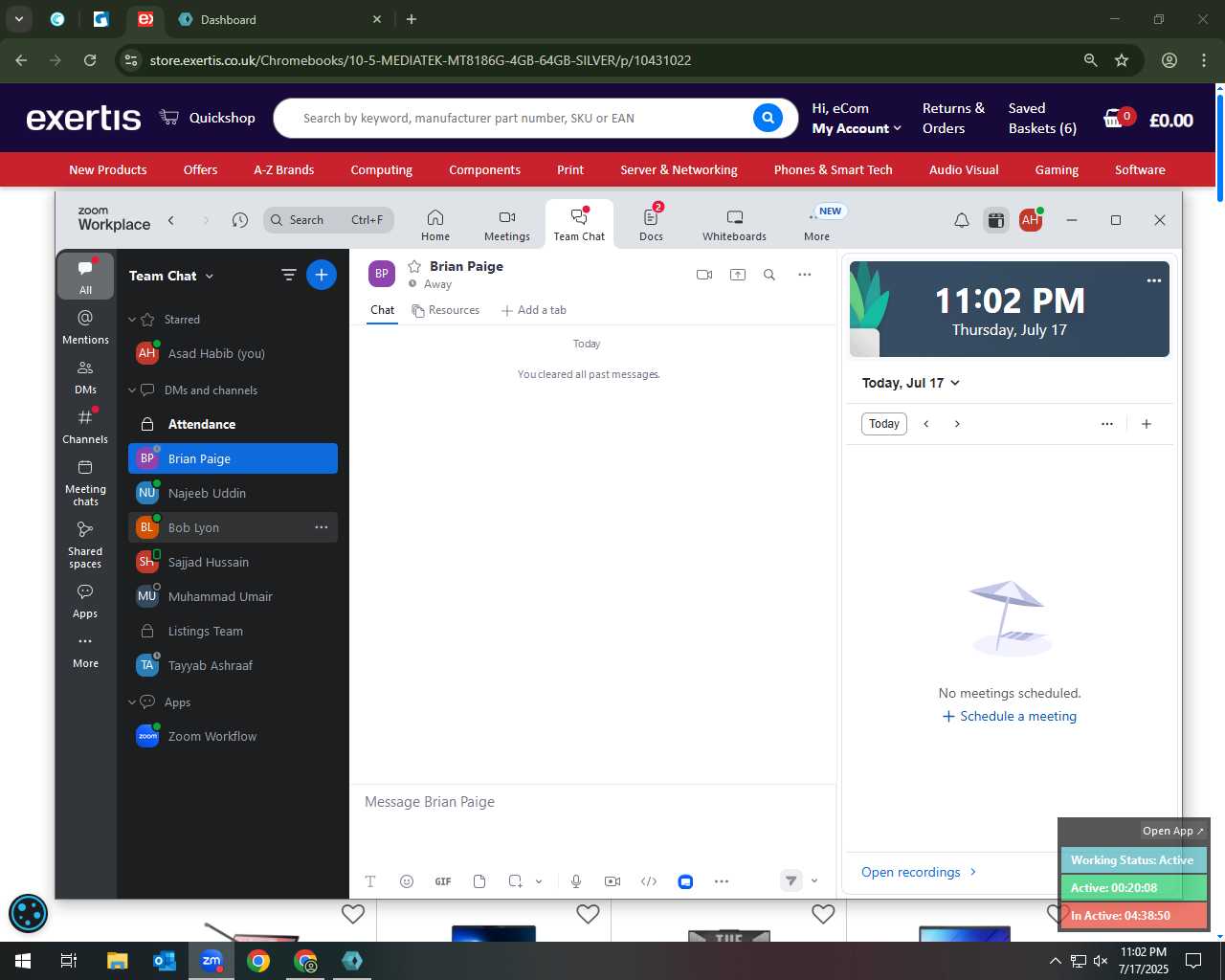The image size is (1225, 980).
Task: Open more composer options (three dots)
Action: [722, 881]
